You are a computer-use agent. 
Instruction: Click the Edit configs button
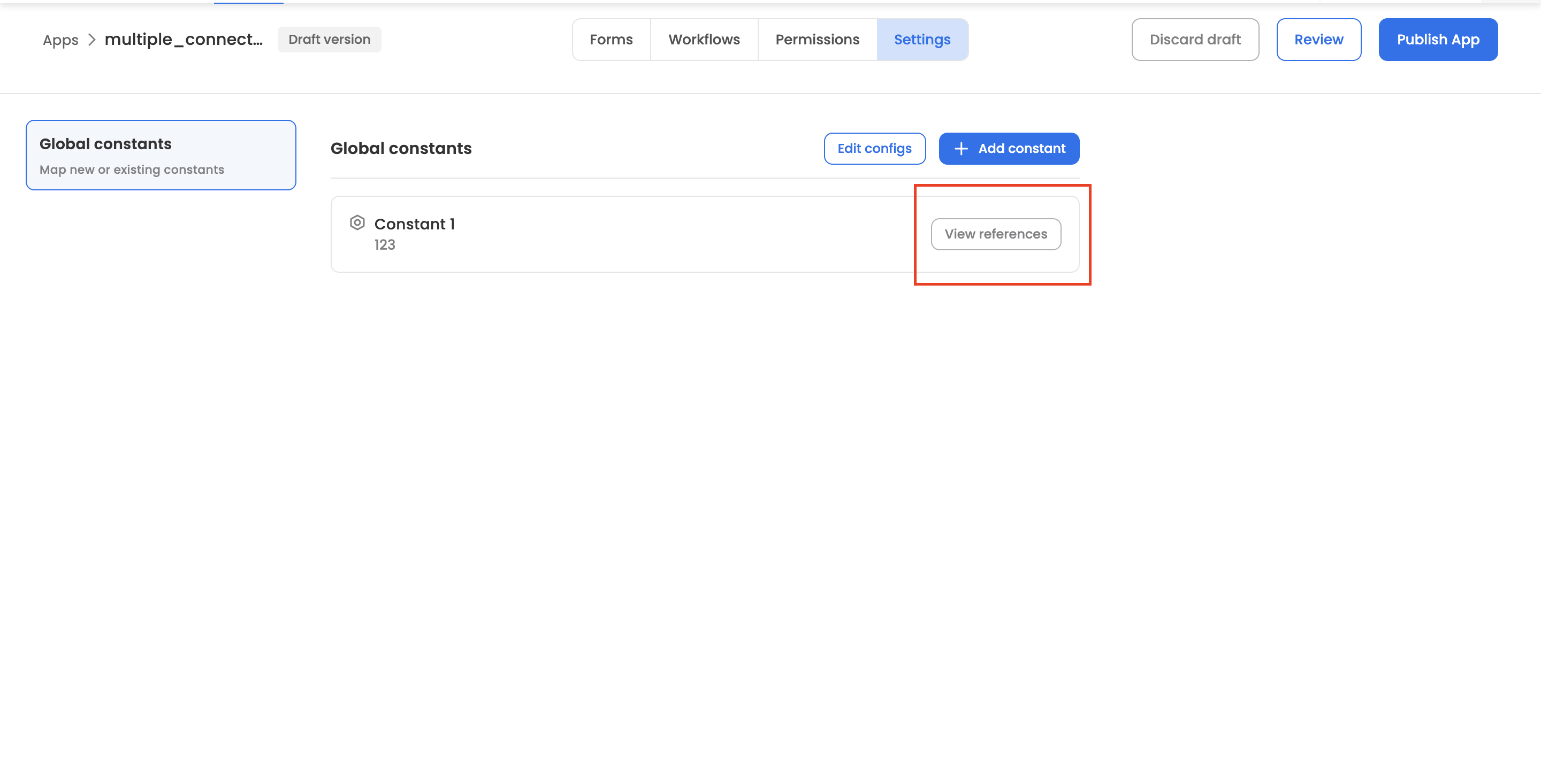[x=874, y=148]
